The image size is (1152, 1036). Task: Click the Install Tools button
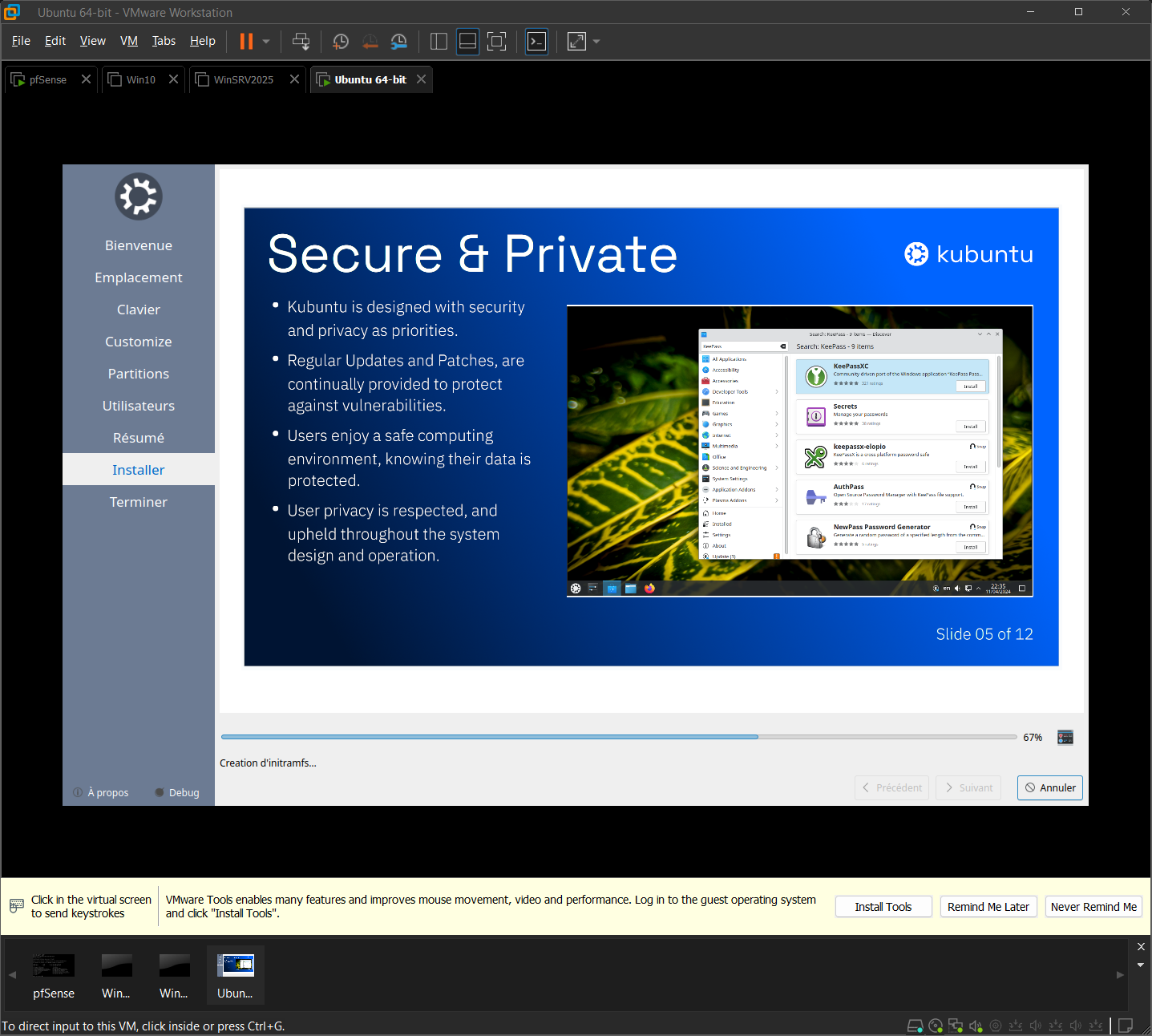(x=883, y=907)
